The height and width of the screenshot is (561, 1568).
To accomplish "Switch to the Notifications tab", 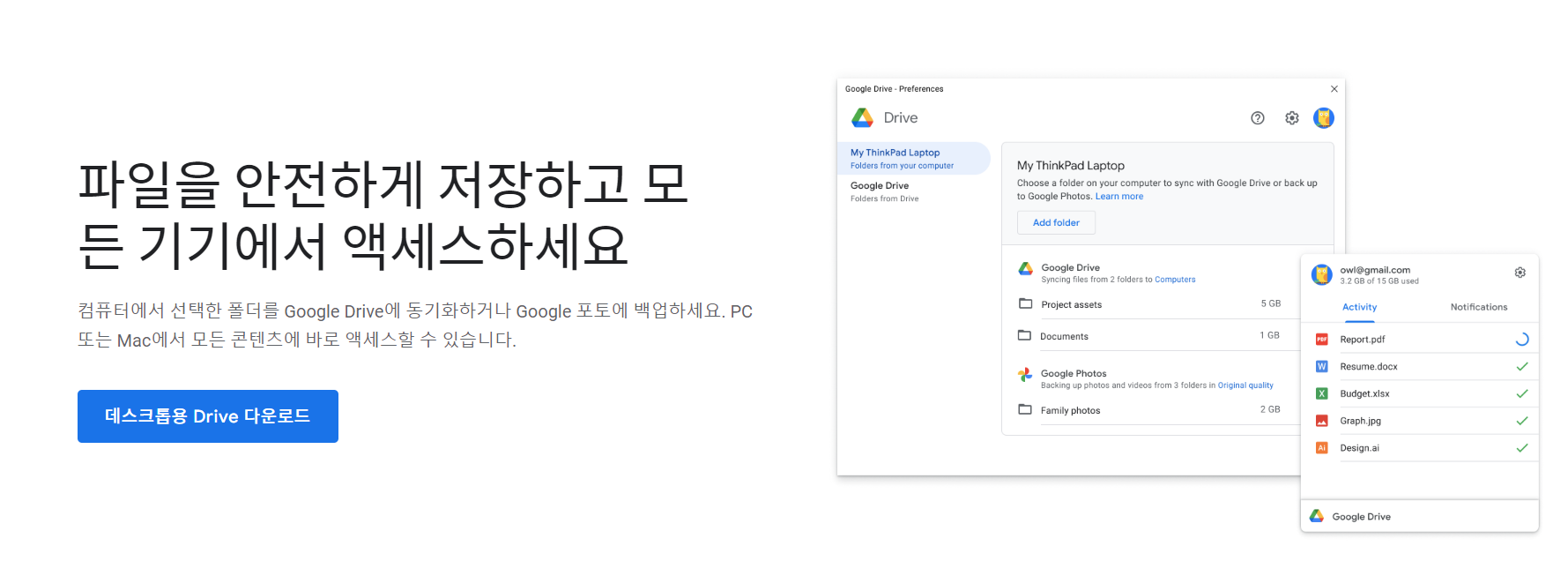I will [1479, 307].
